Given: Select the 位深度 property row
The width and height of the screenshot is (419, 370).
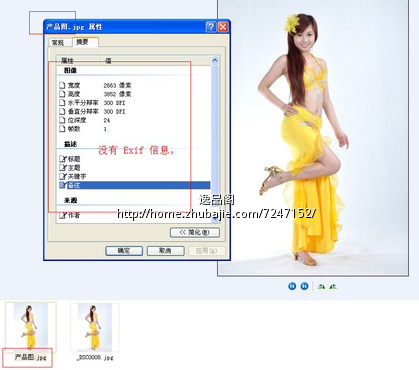Looking at the screenshot, I should pyautogui.click(x=133, y=120).
